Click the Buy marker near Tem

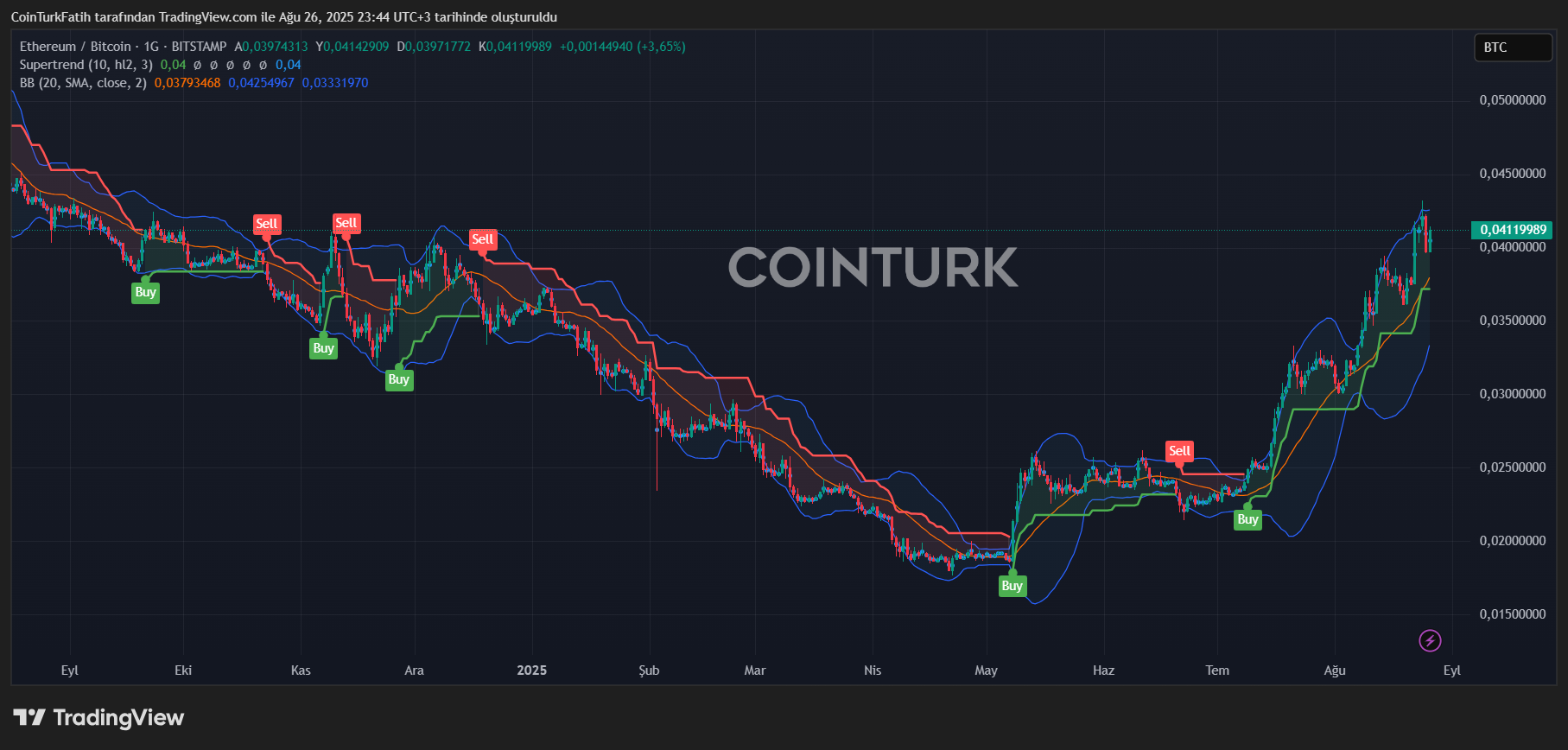pyautogui.click(x=1247, y=519)
